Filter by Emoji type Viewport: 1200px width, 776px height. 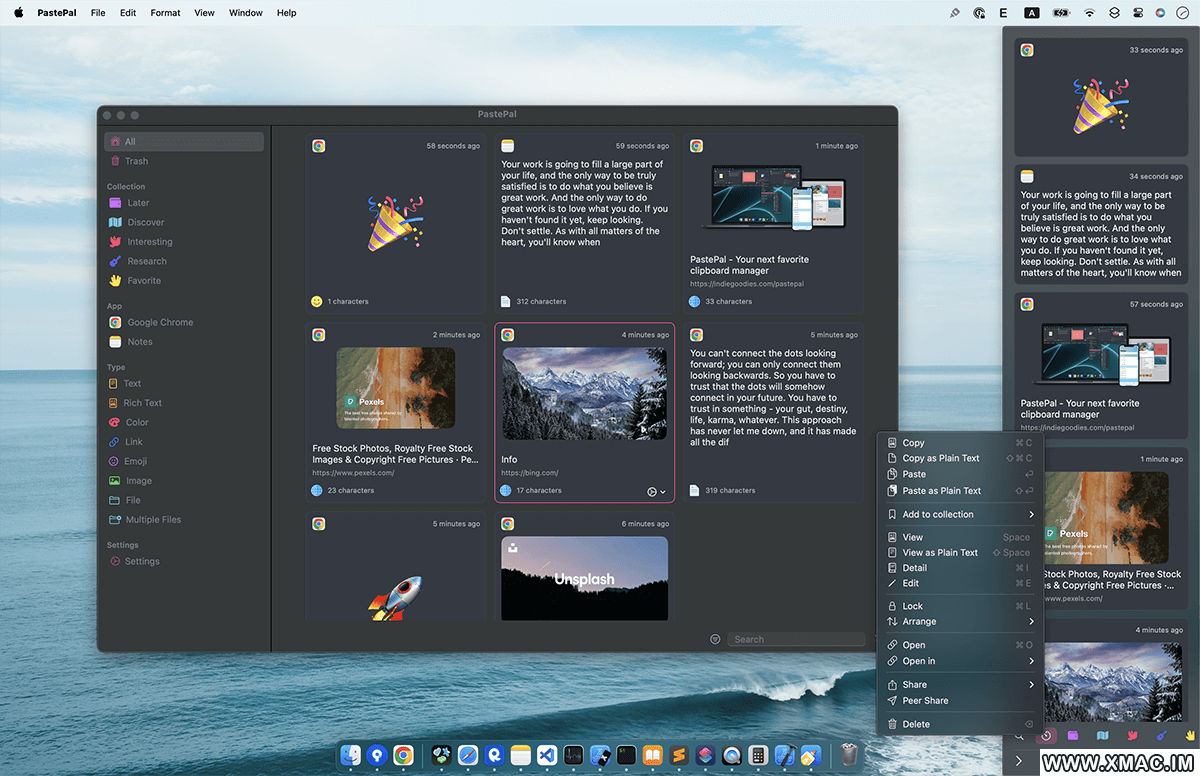135,461
